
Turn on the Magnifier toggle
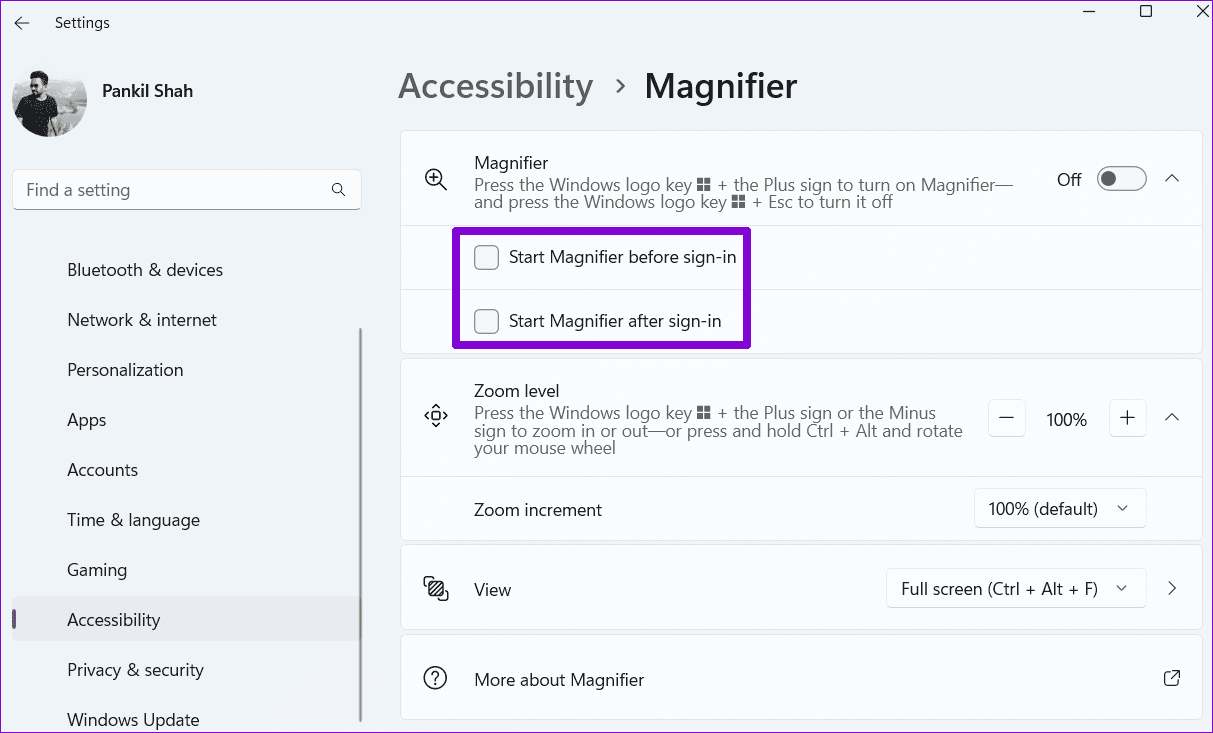(1121, 178)
